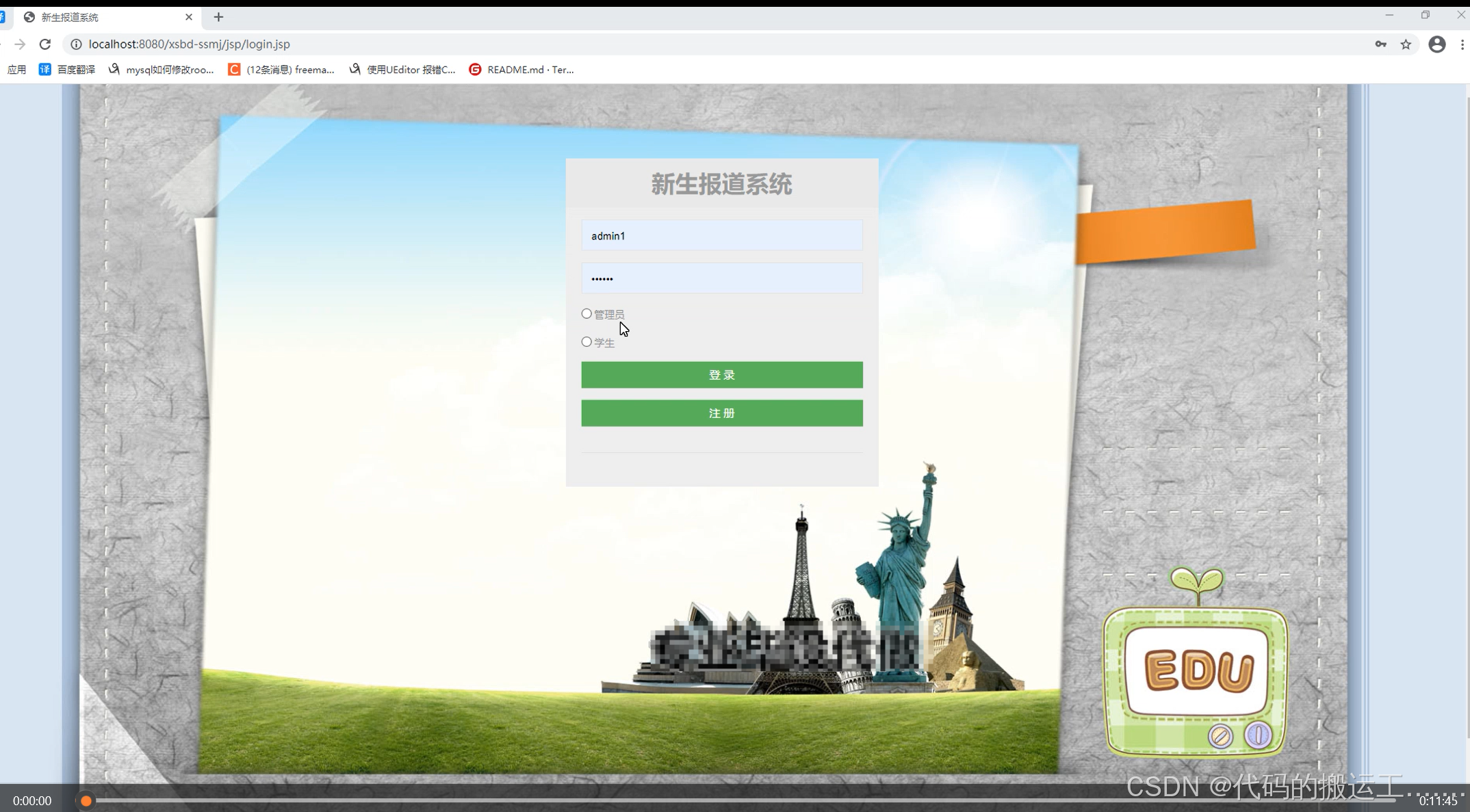This screenshot has height=812, width=1470.
Task: Open the saved password key icon
Action: [x=1380, y=44]
